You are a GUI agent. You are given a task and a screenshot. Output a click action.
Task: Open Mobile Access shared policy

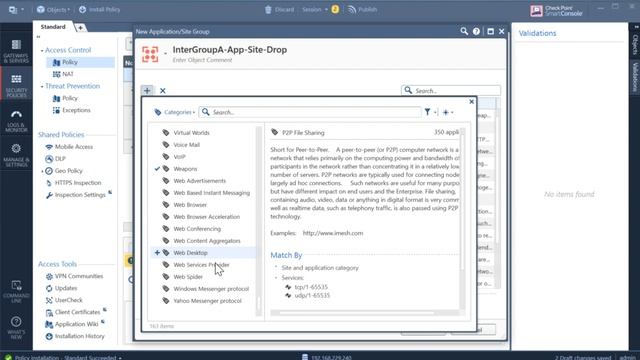[x=69, y=147]
